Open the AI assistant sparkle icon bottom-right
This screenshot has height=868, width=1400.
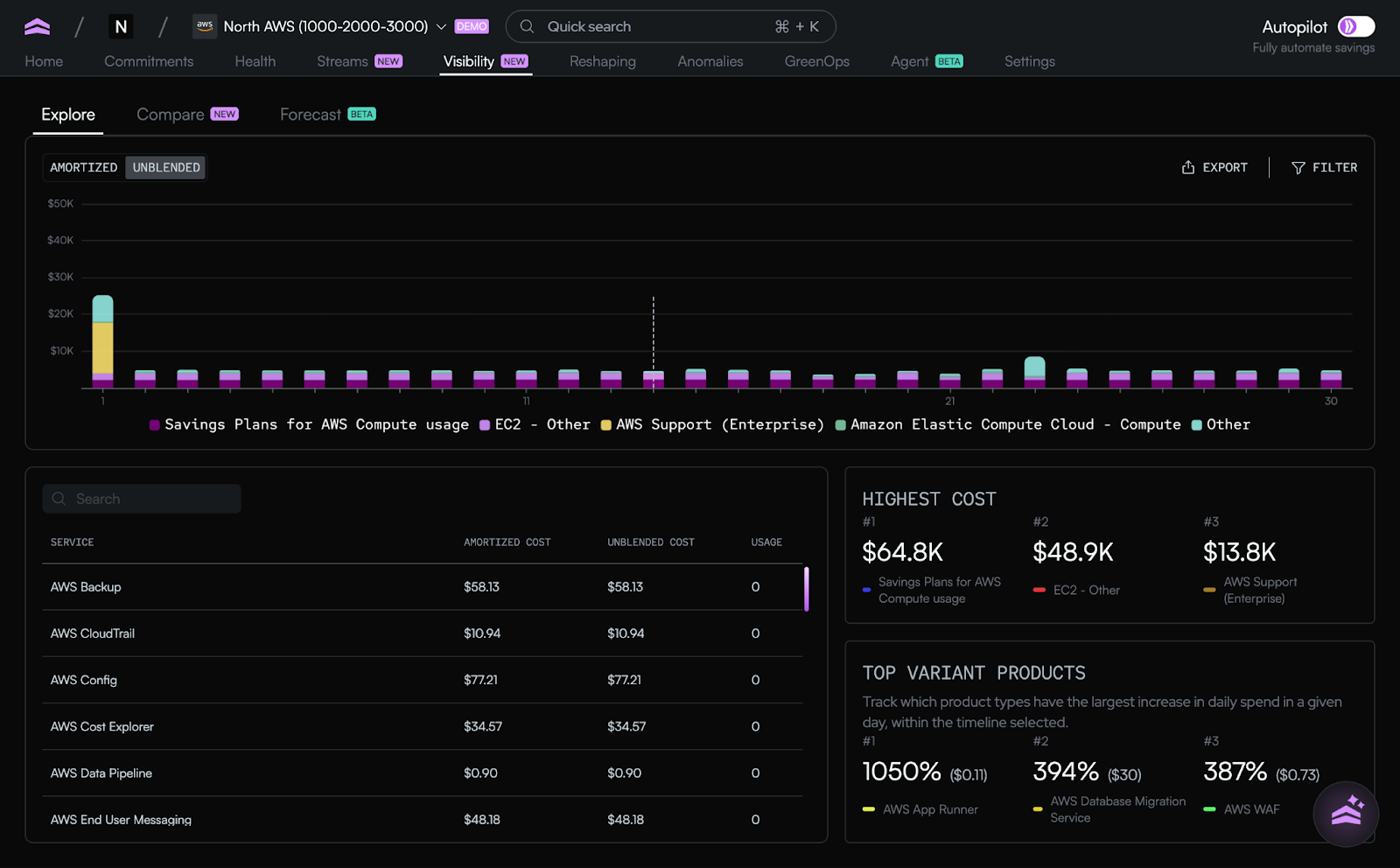pos(1345,813)
